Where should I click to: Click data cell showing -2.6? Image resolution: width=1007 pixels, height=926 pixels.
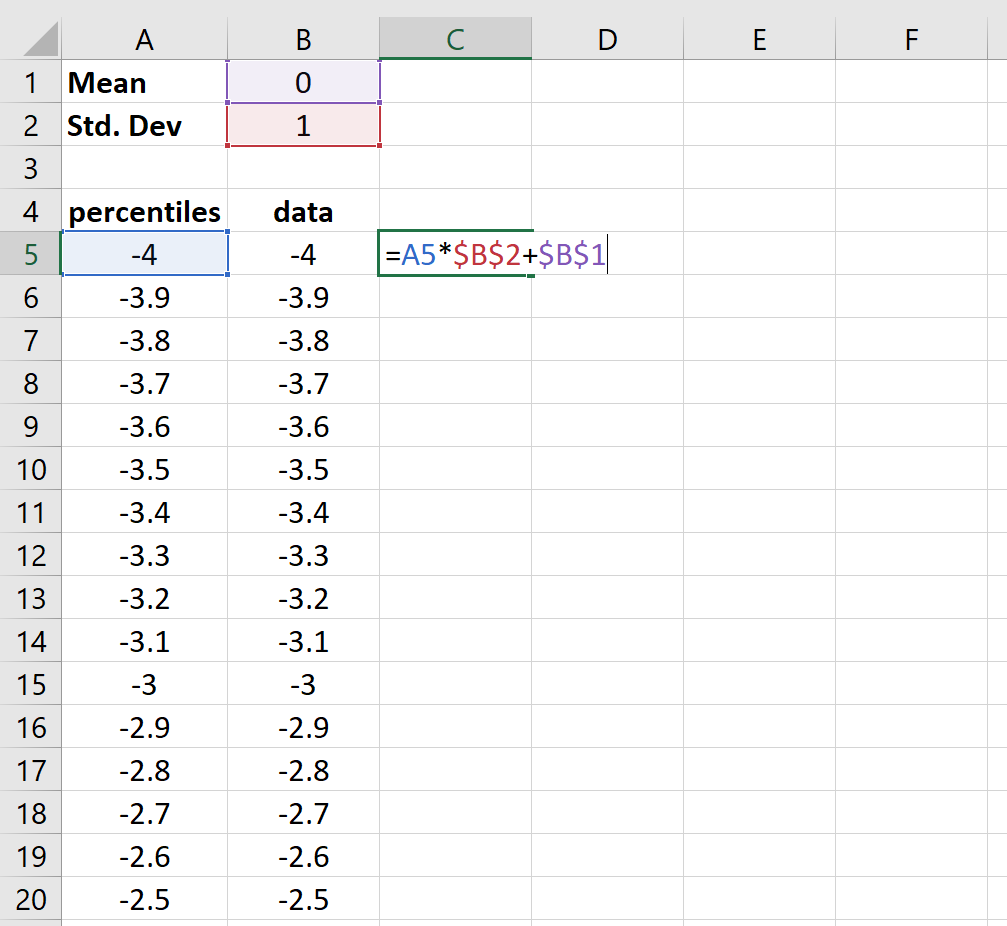pyautogui.click(x=303, y=857)
